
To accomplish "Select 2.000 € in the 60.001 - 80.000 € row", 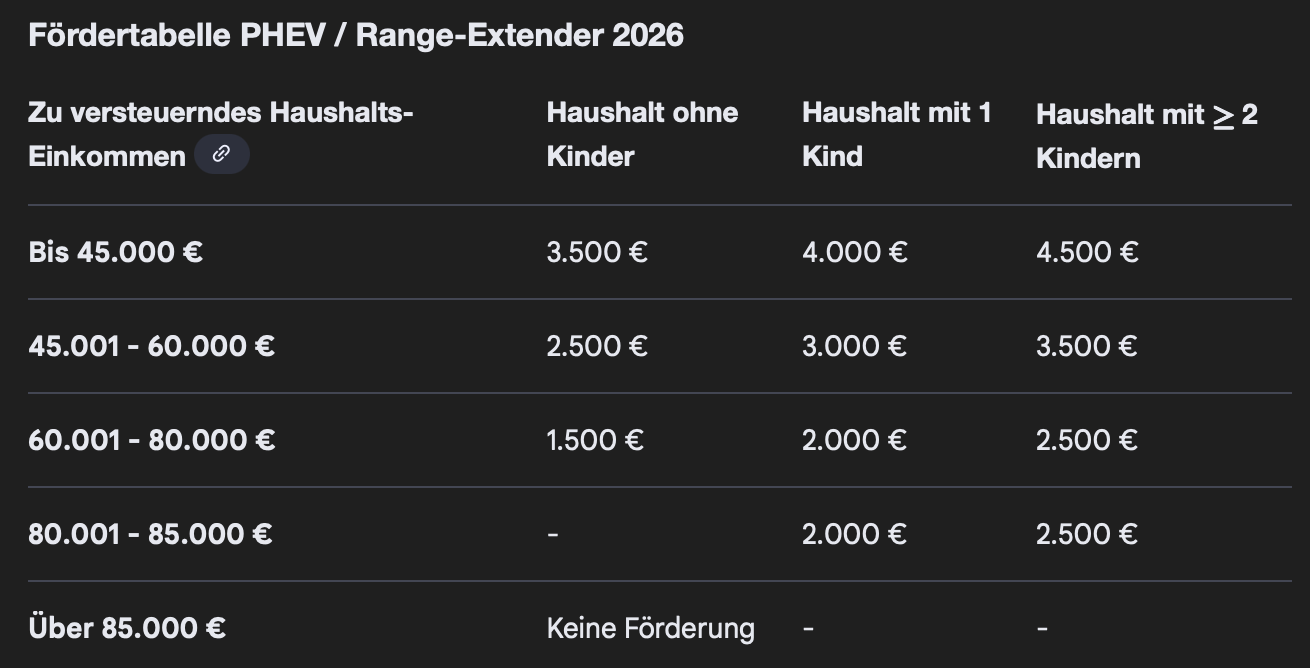I will coord(854,440).
